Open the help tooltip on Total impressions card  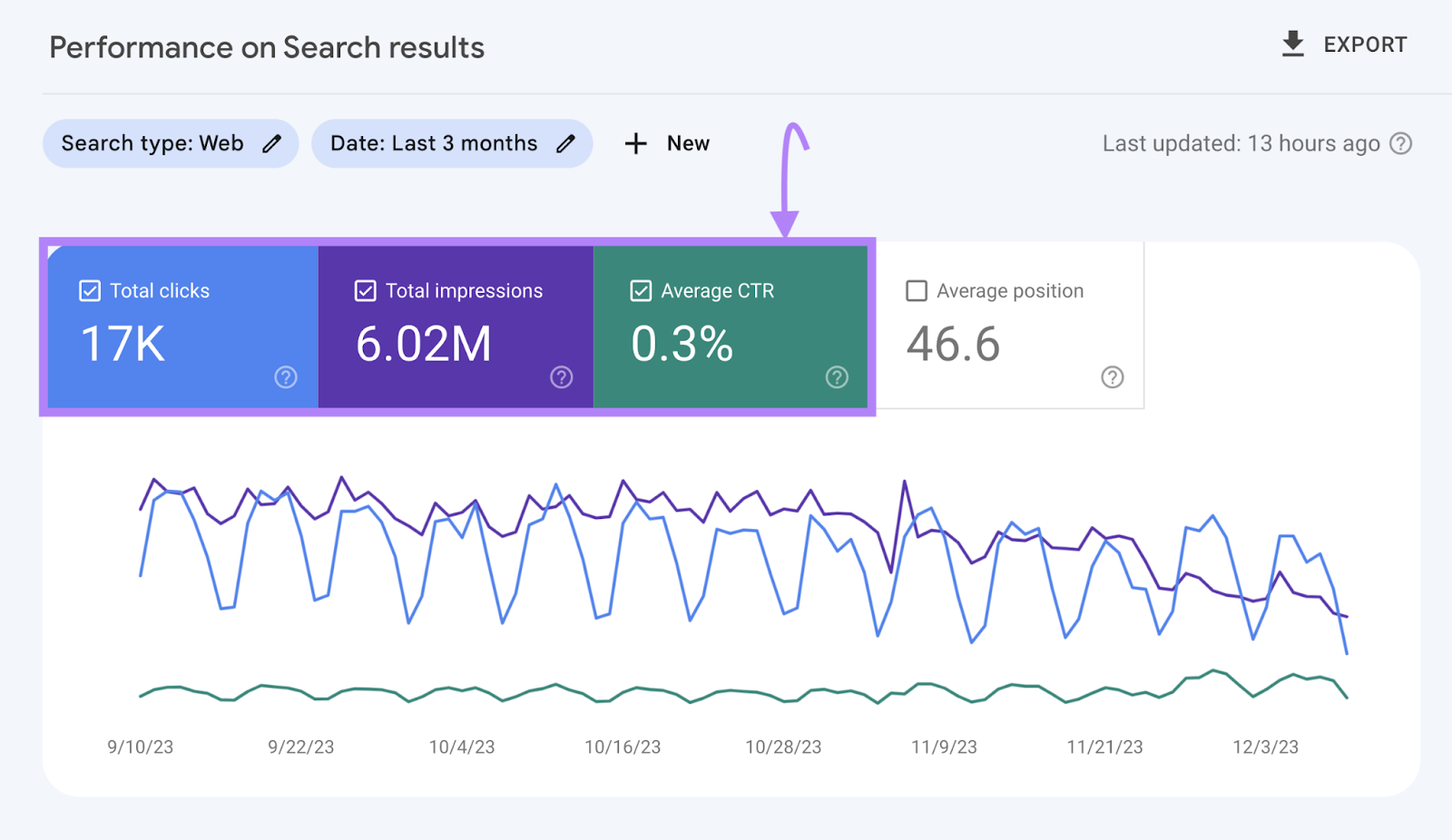tap(561, 377)
